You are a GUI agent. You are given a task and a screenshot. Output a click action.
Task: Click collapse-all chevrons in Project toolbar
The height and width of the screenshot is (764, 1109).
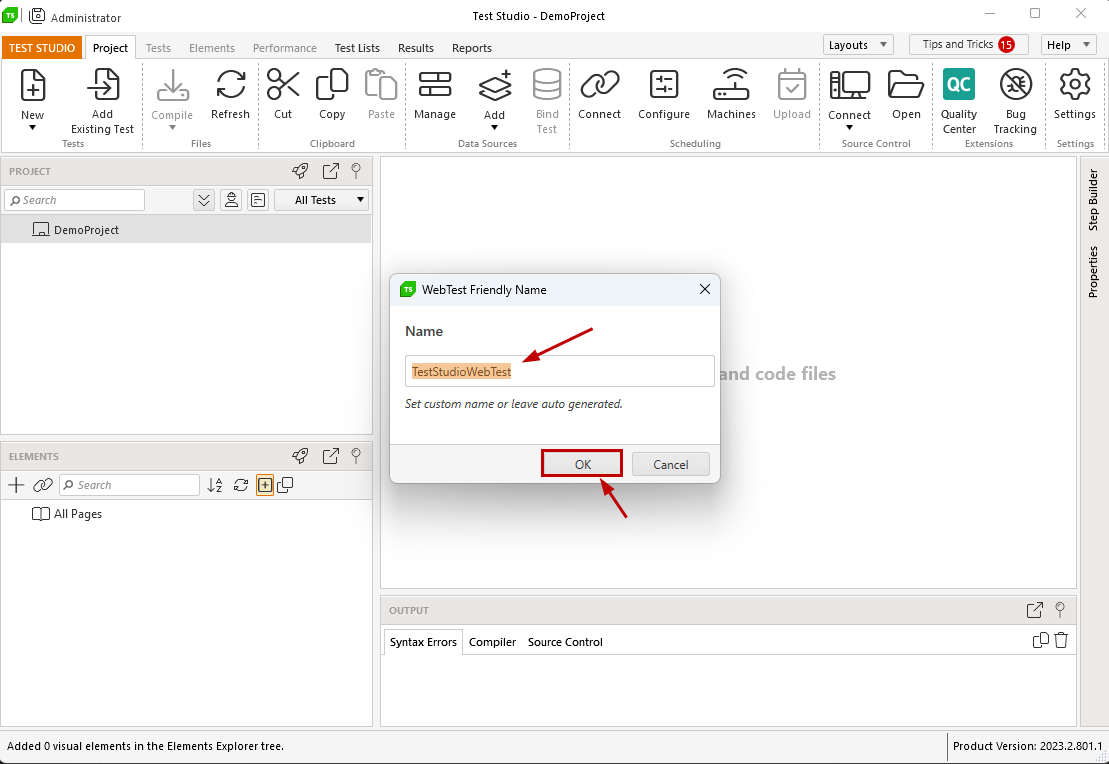[x=204, y=200]
